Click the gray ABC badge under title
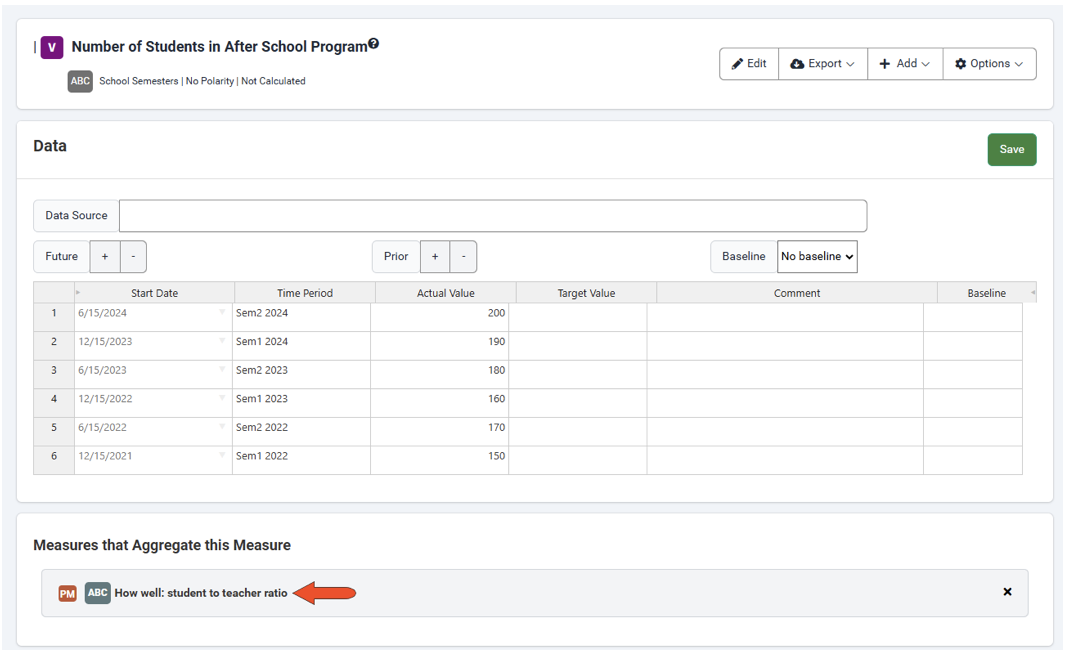Viewport: 1070px width, 650px height. 80,81
